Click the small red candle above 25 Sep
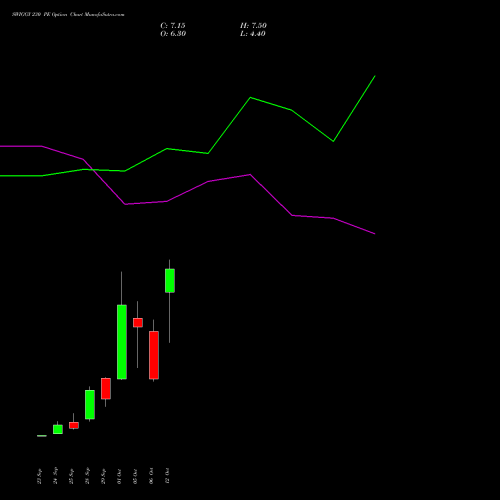This screenshot has width=500, height=500. click(x=74, y=425)
